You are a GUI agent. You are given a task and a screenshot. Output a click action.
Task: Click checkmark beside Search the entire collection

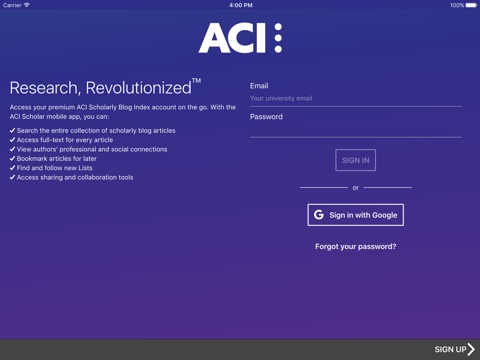(x=12, y=130)
